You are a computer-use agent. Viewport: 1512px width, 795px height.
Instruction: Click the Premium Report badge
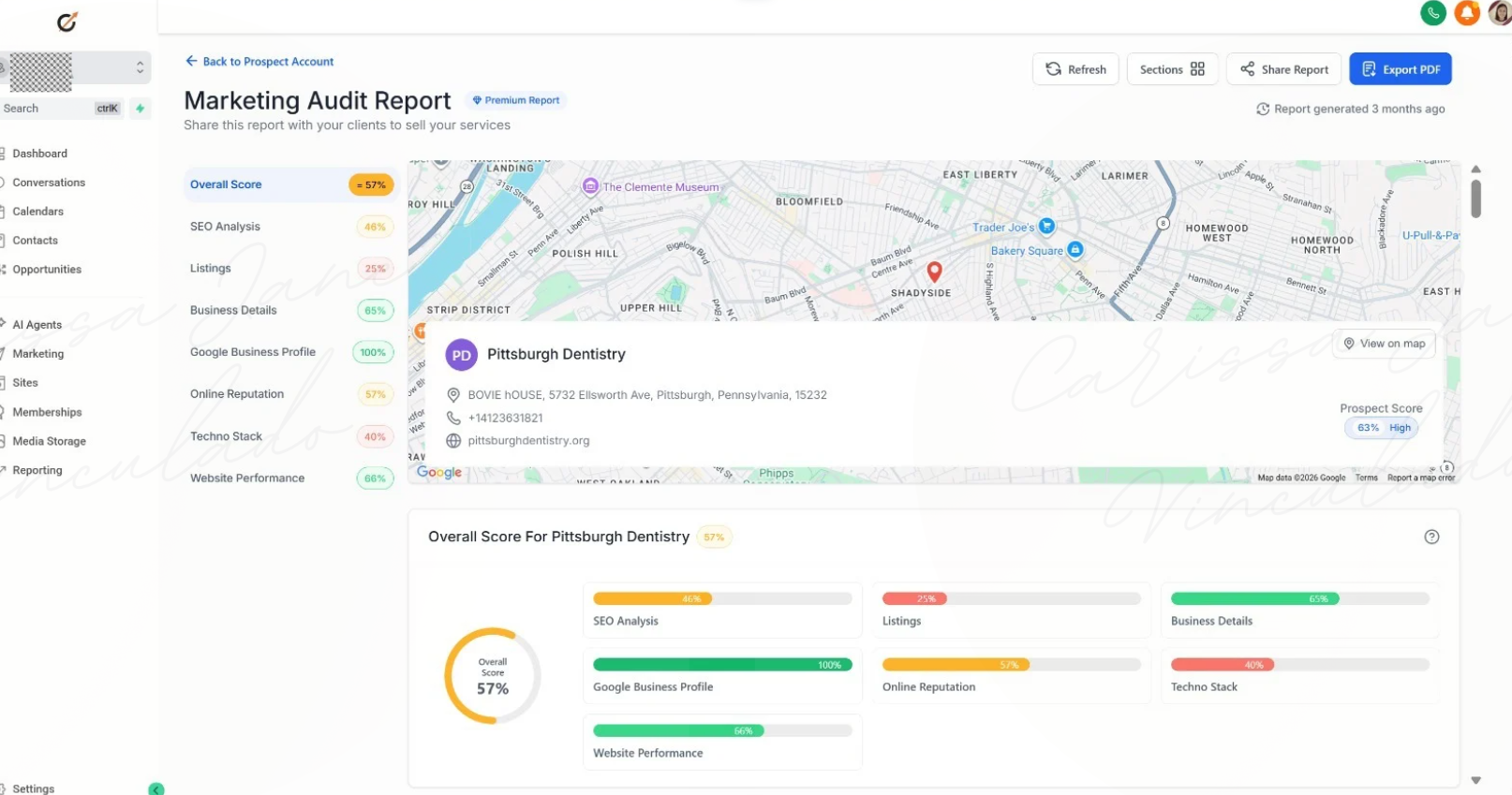coord(515,100)
